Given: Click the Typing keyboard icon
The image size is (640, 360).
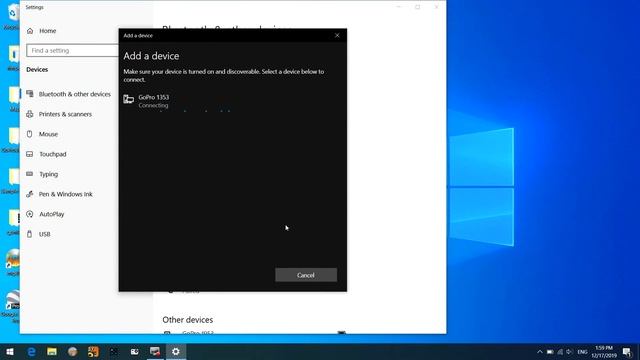Looking at the screenshot, I should tap(29, 174).
